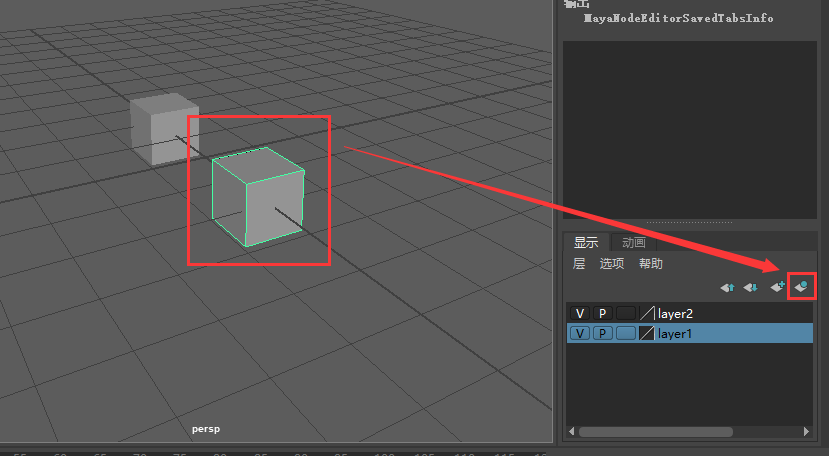Cycle display type box for layer2
This screenshot has height=456, width=829.
pos(625,313)
